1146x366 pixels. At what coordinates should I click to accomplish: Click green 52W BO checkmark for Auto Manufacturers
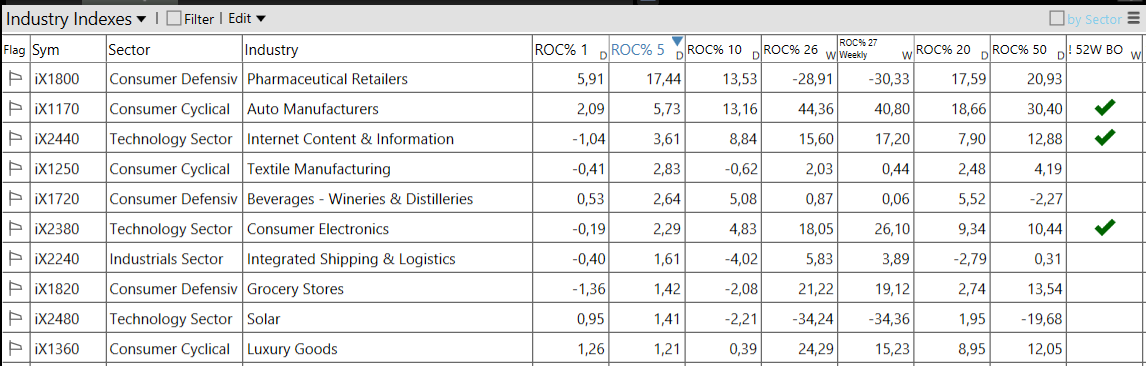(x=1105, y=109)
